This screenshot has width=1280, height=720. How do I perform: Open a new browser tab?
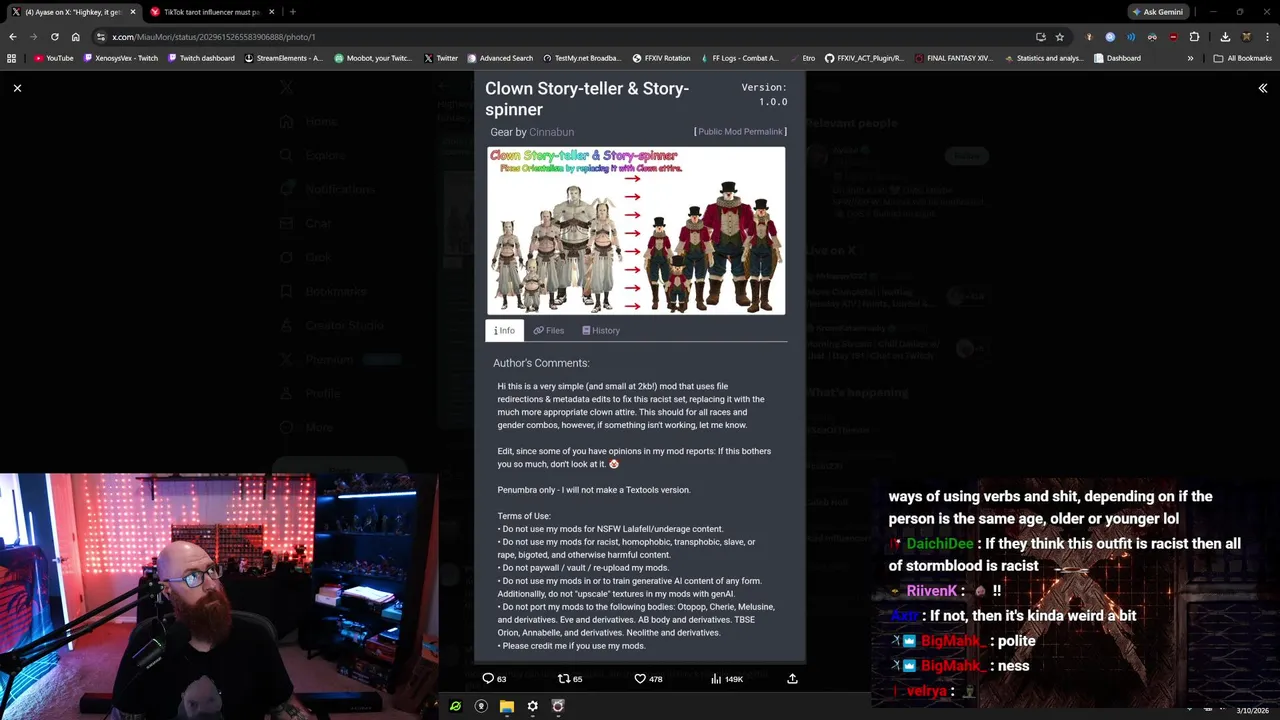point(292,12)
